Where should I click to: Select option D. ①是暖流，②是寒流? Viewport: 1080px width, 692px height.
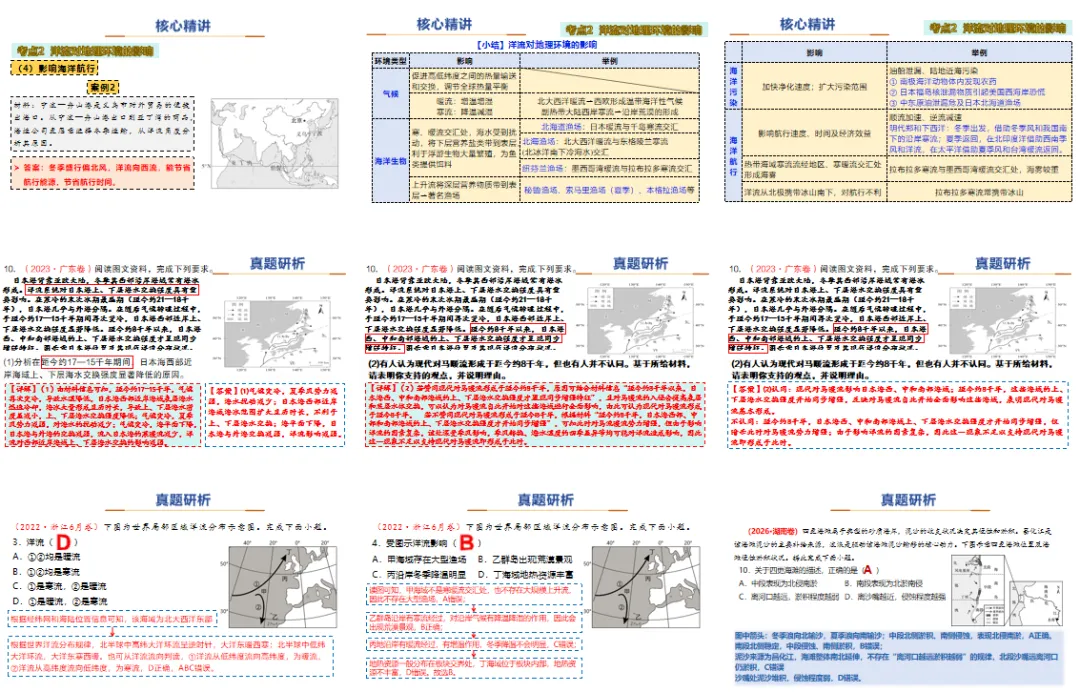[x=59, y=601]
